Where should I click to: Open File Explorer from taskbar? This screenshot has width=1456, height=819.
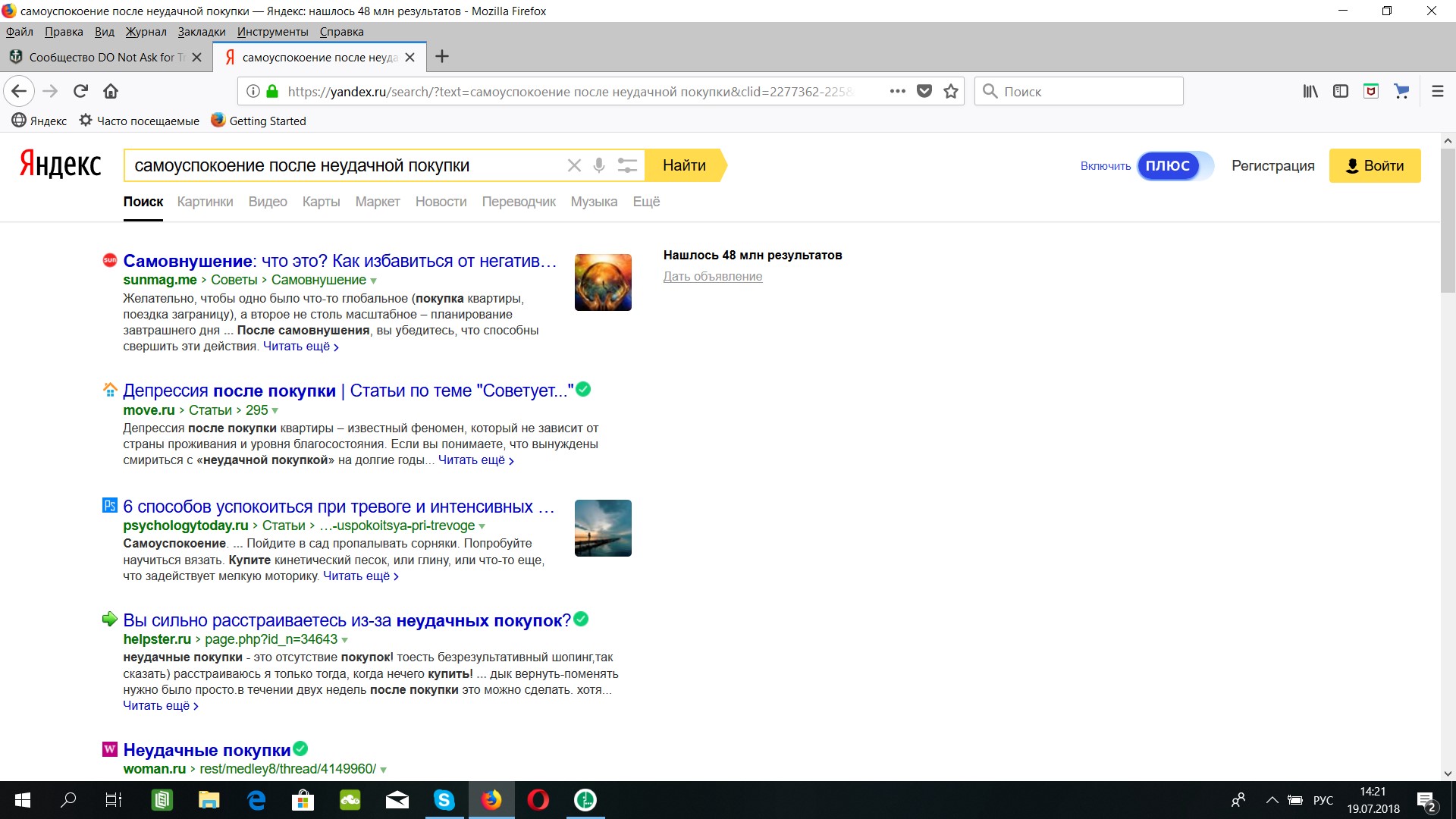point(209,800)
